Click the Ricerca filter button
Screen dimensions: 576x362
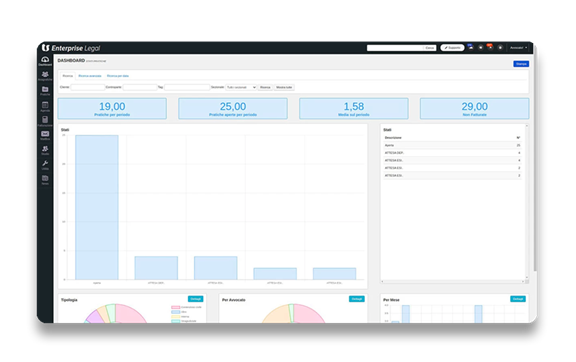[x=265, y=87]
